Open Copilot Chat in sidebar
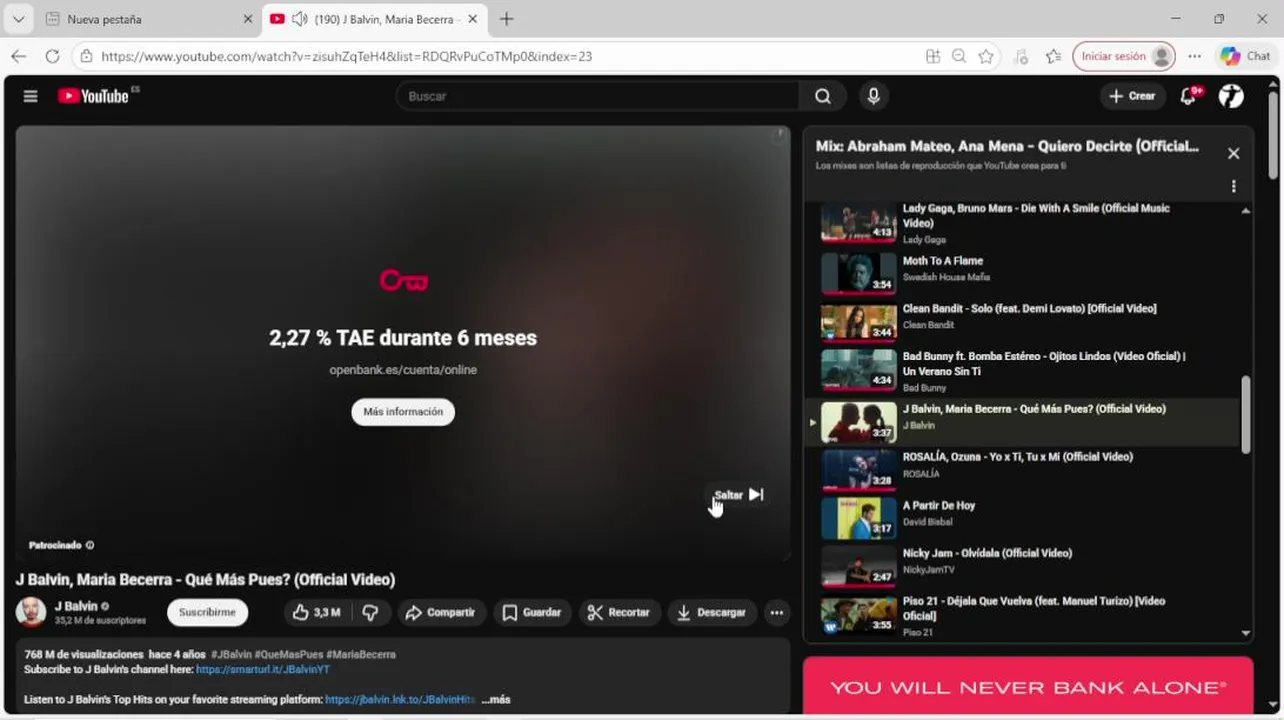The width and height of the screenshot is (1284, 720). pyautogui.click(x=1244, y=56)
